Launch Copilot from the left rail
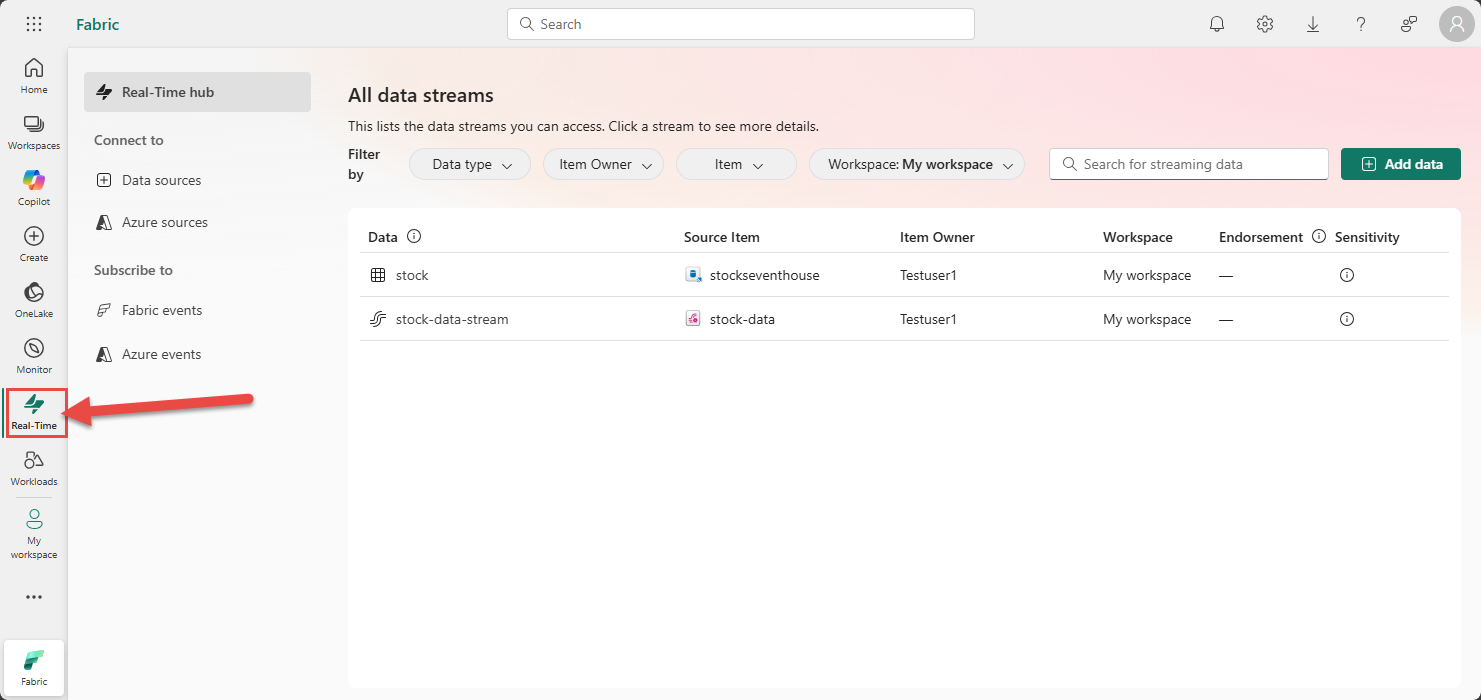 click(x=34, y=188)
